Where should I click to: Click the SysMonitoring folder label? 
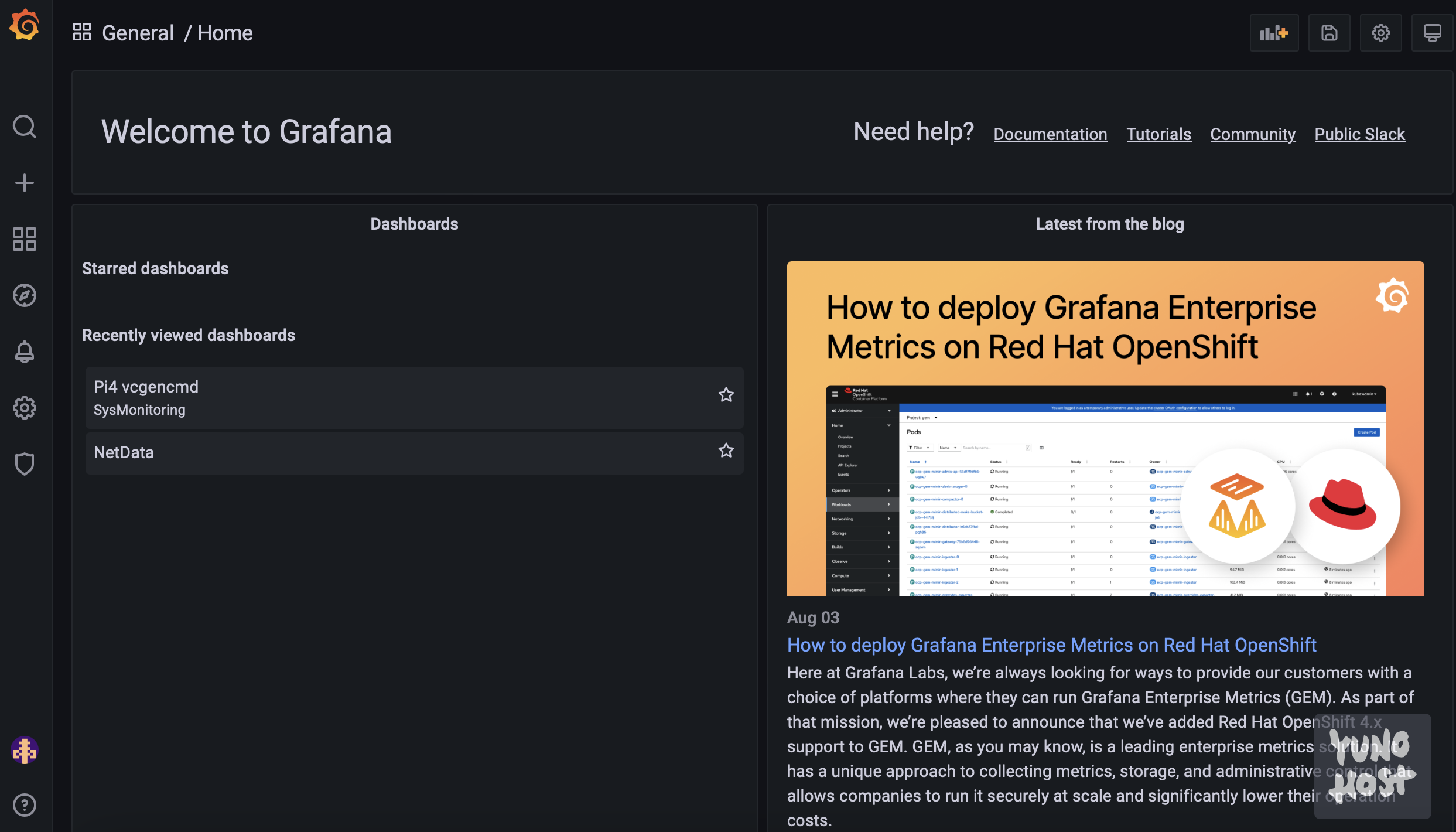tap(139, 410)
